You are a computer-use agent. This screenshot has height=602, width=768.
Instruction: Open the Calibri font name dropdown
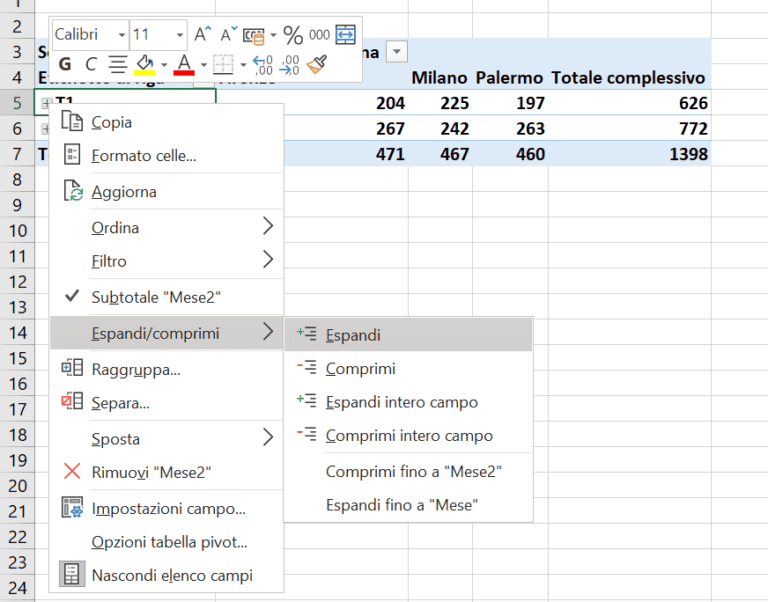(x=120, y=35)
